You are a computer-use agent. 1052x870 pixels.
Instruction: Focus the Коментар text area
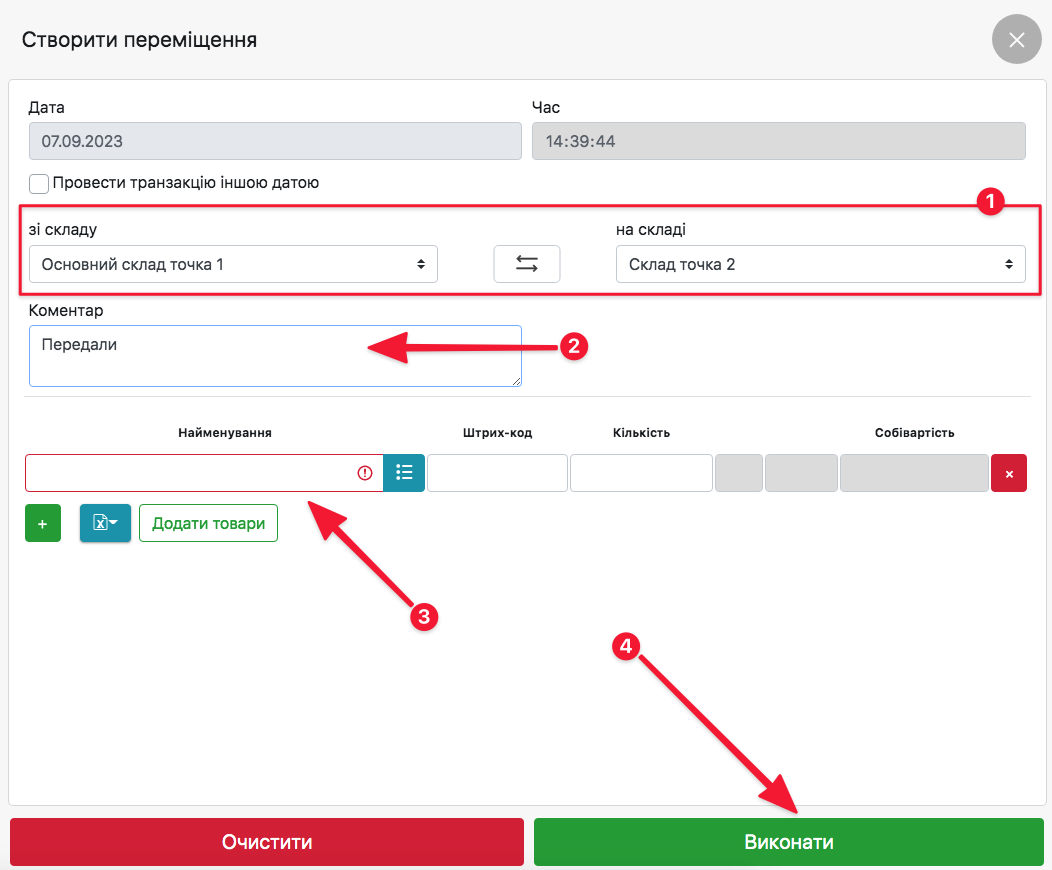click(x=275, y=356)
